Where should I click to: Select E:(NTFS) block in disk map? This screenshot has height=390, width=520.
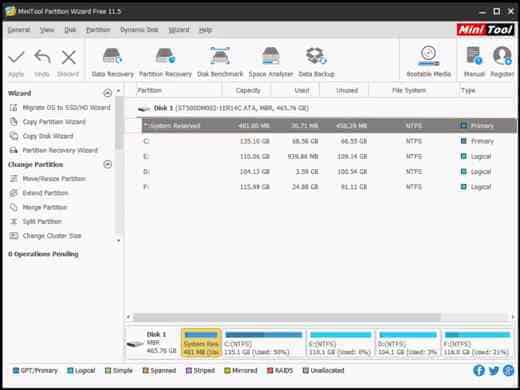point(340,343)
